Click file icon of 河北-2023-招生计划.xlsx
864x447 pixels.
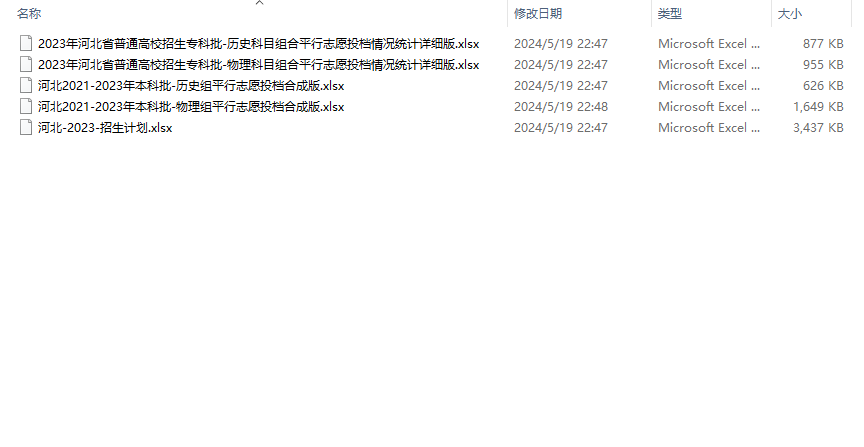(26, 127)
